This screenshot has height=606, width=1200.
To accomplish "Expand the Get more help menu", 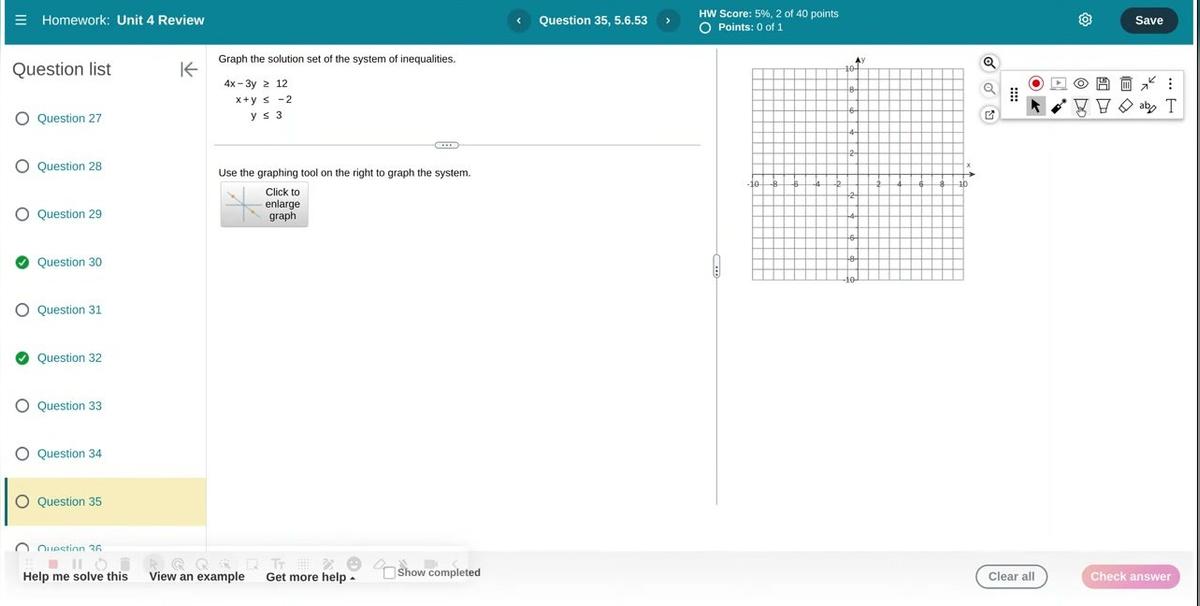I will click(310, 577).
